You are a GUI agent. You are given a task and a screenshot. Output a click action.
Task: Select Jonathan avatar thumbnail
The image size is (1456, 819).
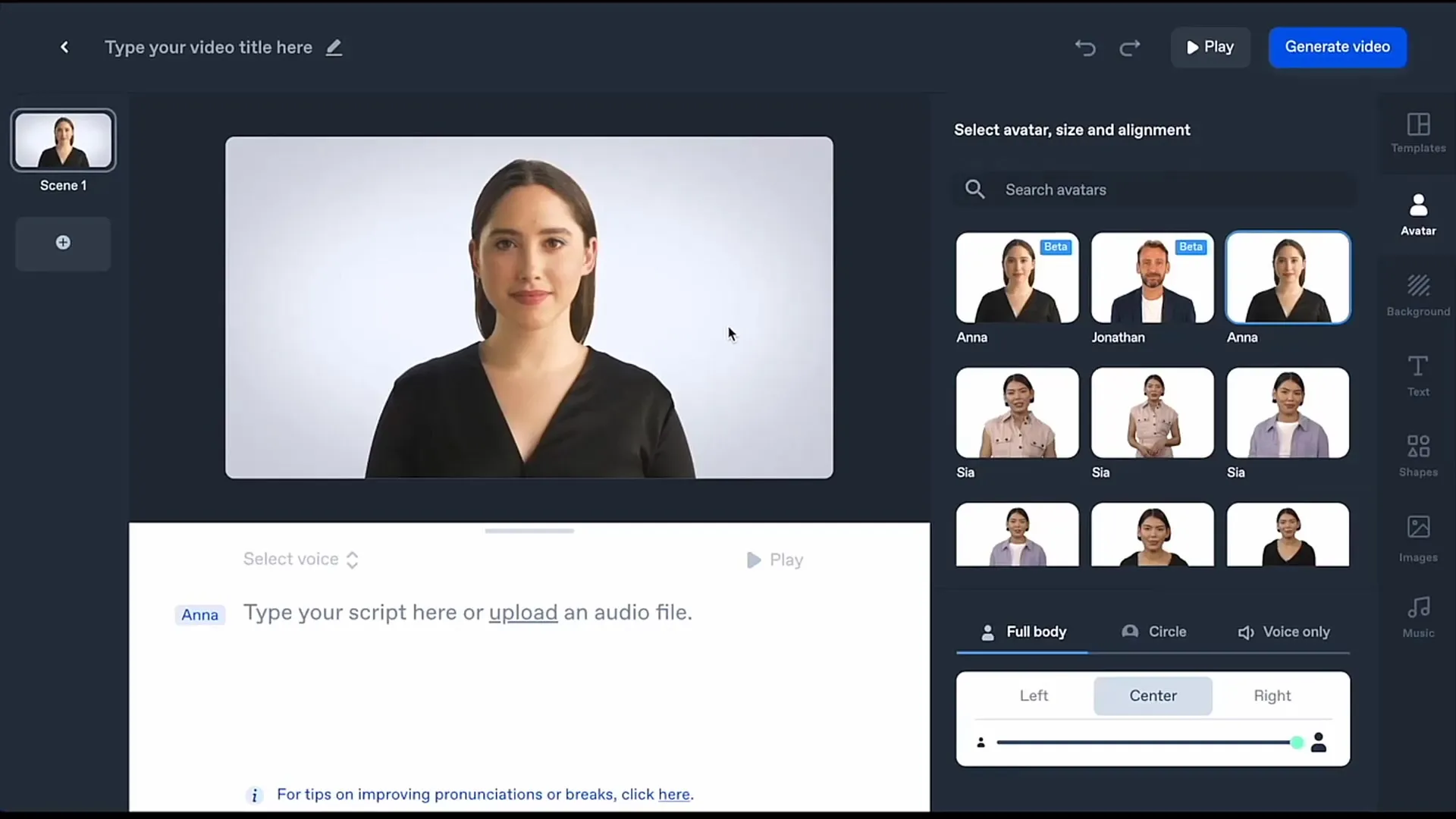click(1151, 278)
